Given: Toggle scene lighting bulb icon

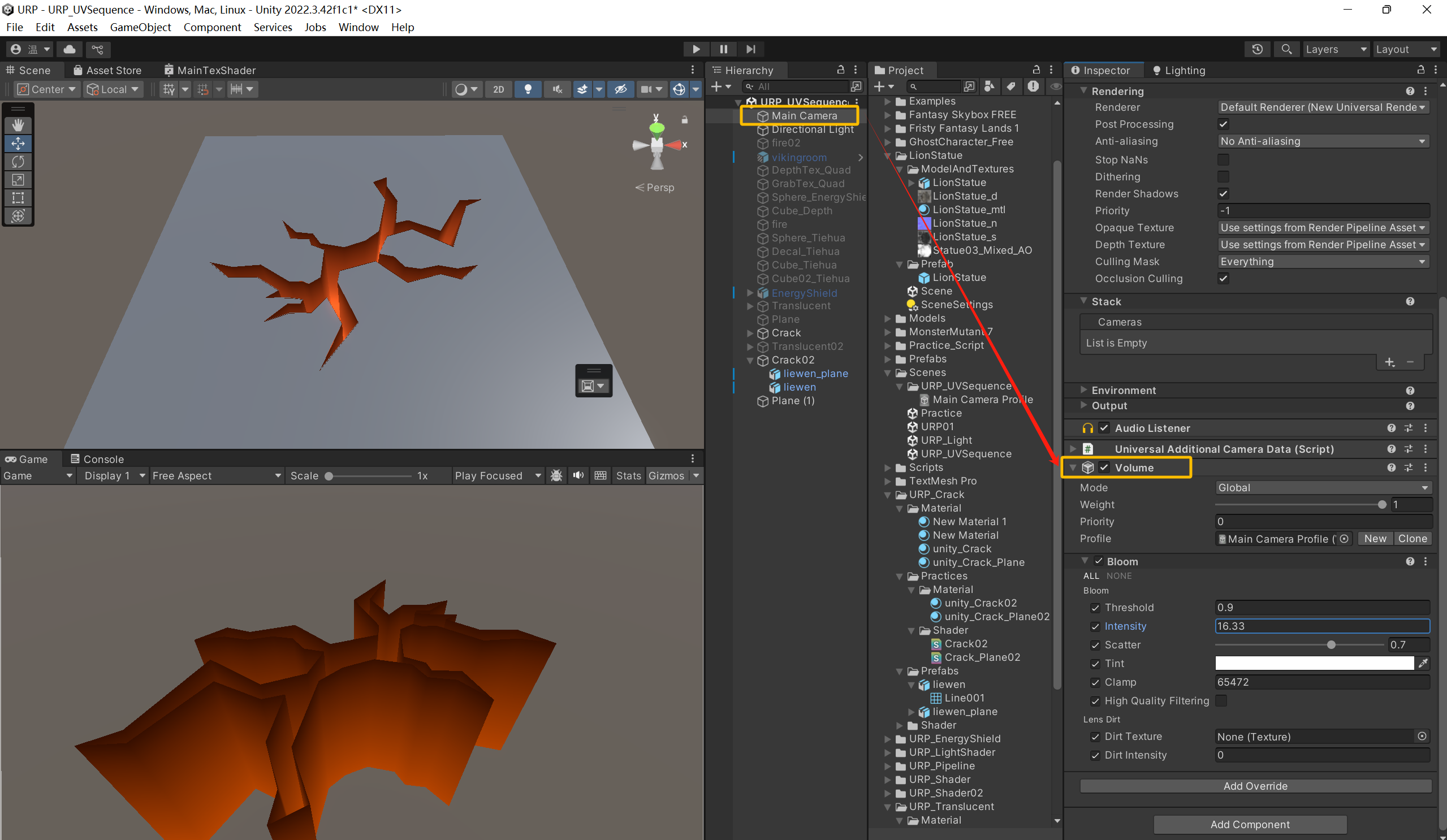Looking at the screenshot, I should pyautogui.click(x=528, y=89).
